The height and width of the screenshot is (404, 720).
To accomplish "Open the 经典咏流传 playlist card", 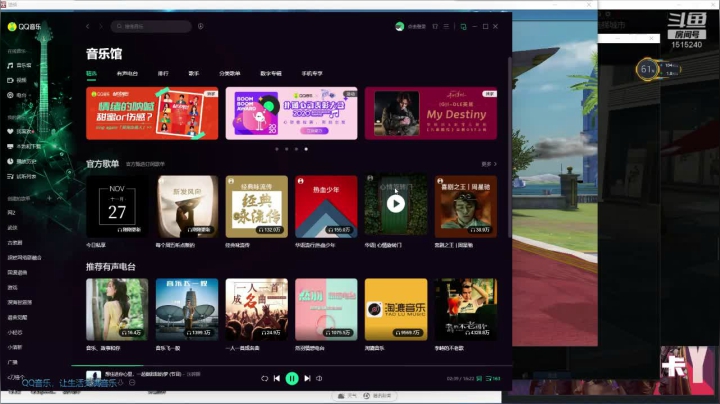I will pos(257,207).
